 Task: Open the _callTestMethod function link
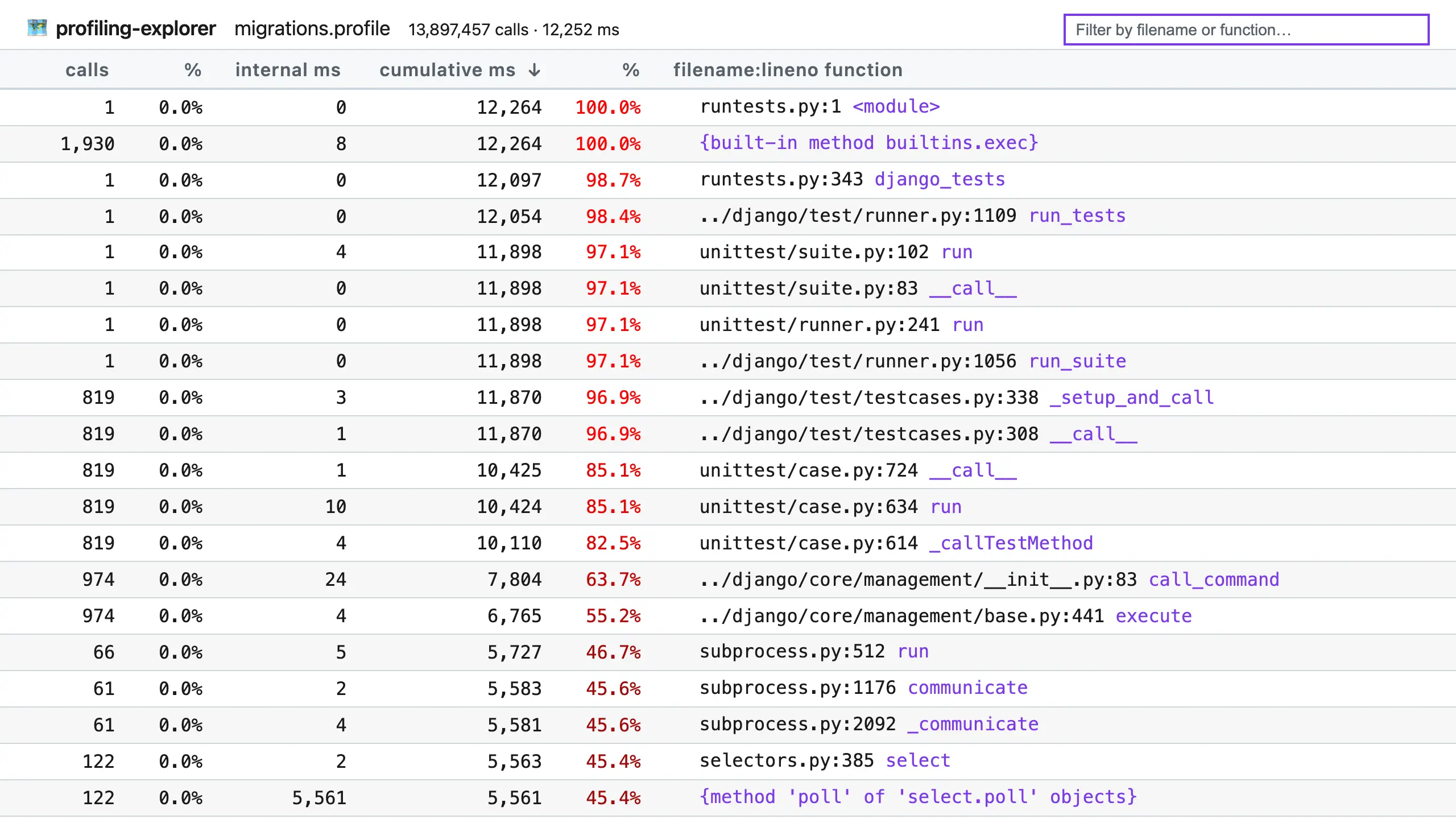[x=1010, y=543]
